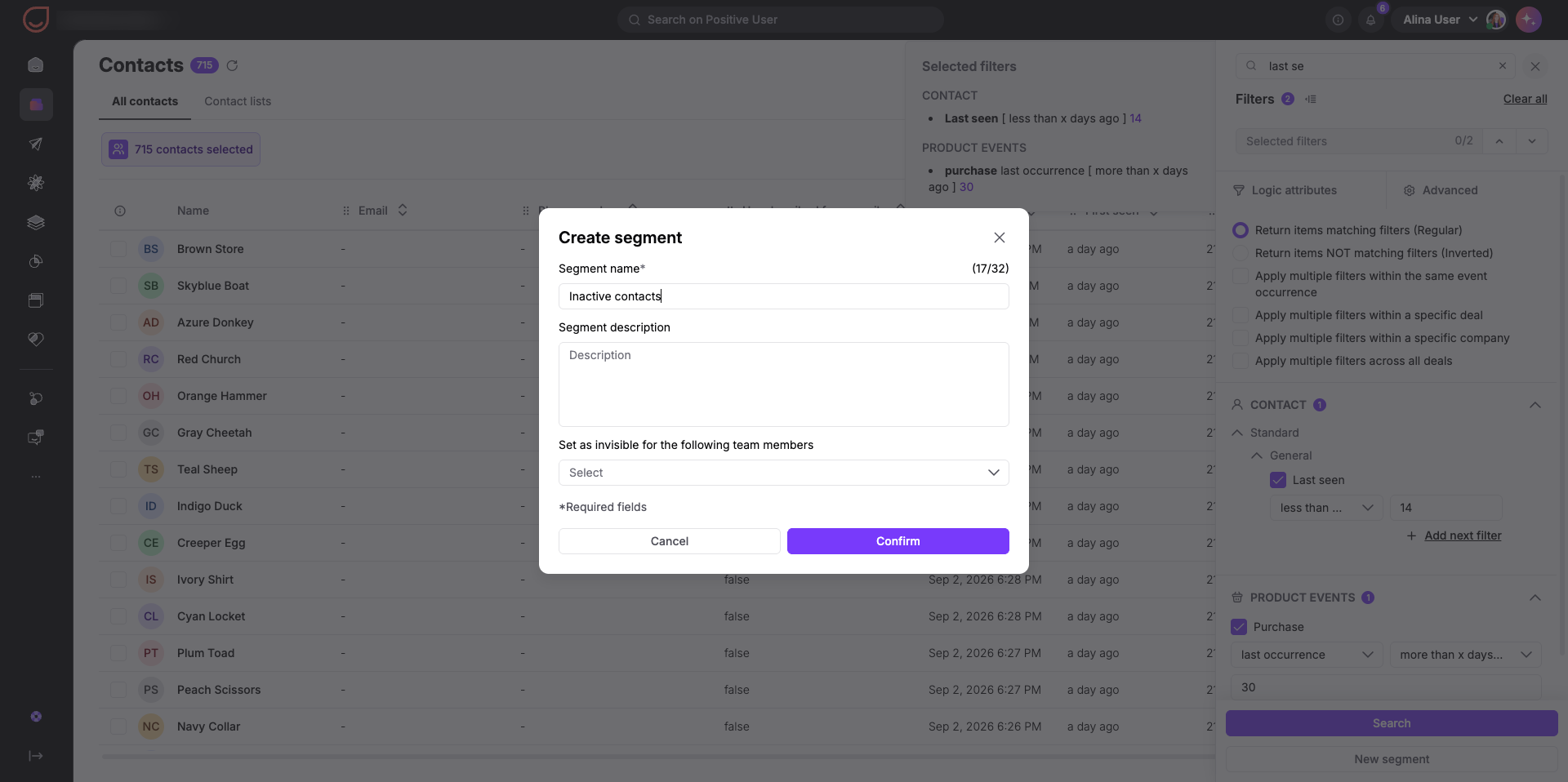The image size is (1568, 782).
Task: Open the layers stack sidebar icon
Action: 36,222
